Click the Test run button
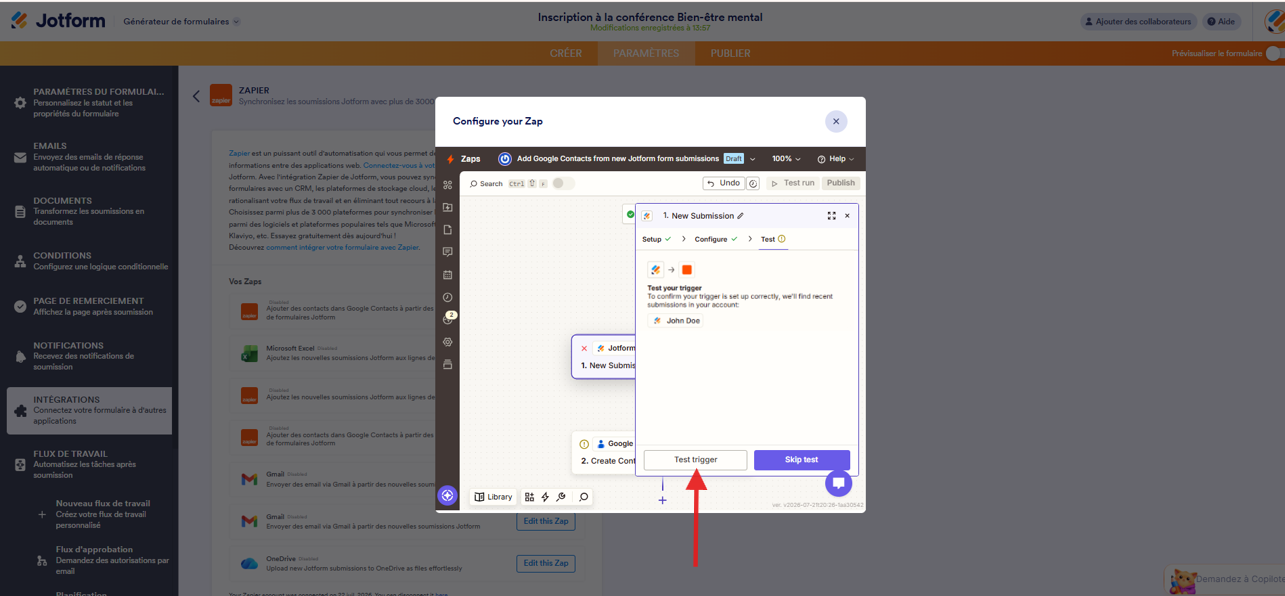This screenshot has width=1285, height=596. tap(793, 184)
